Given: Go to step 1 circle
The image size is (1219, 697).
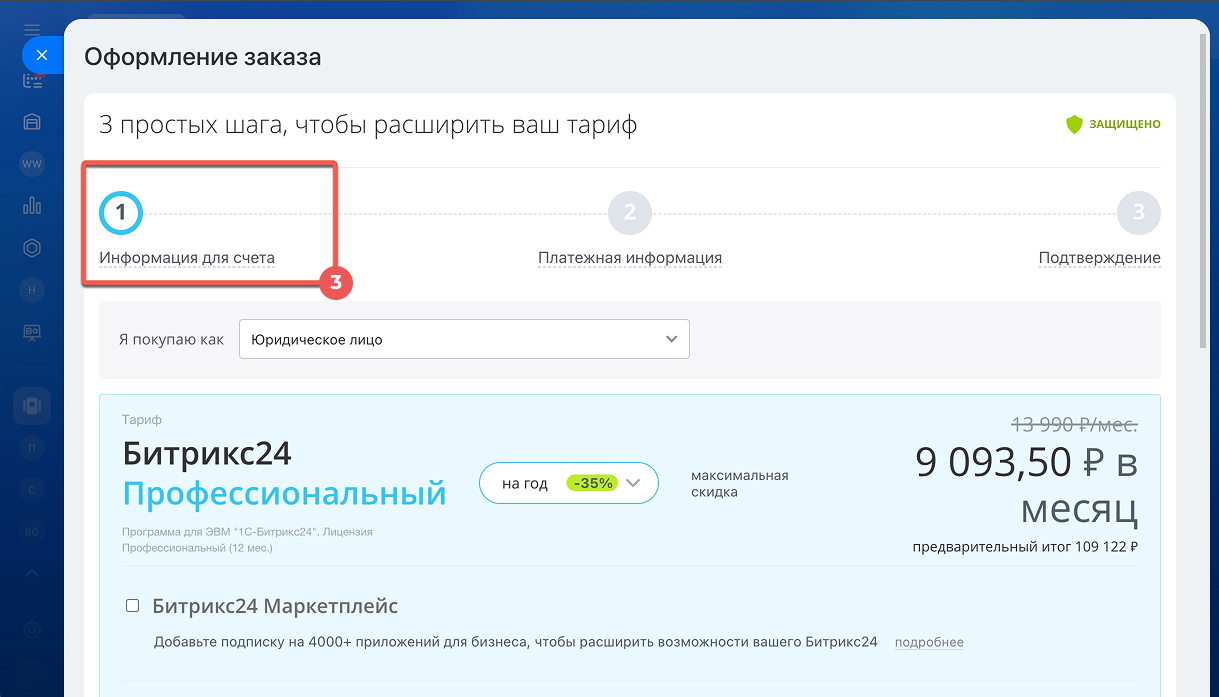Looking at the screenshot, I should [x=121, y=212].
